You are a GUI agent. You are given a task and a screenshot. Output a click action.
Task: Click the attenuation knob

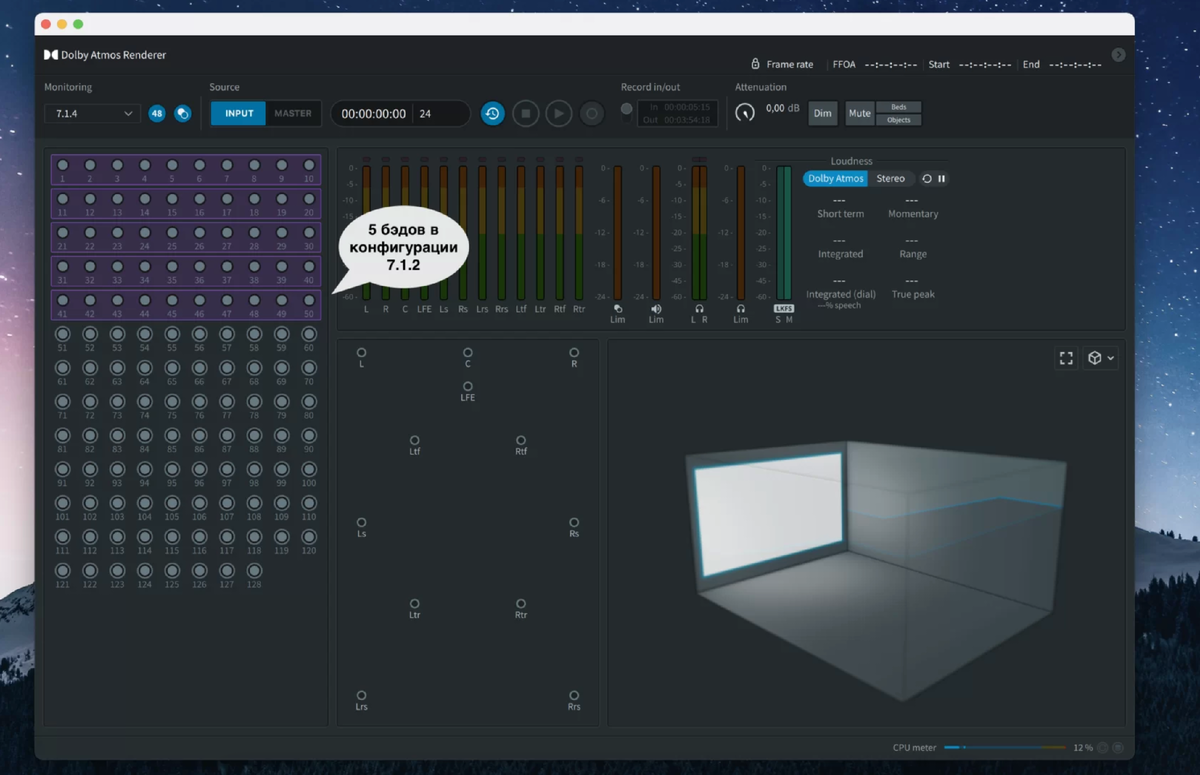pos(745,113)
